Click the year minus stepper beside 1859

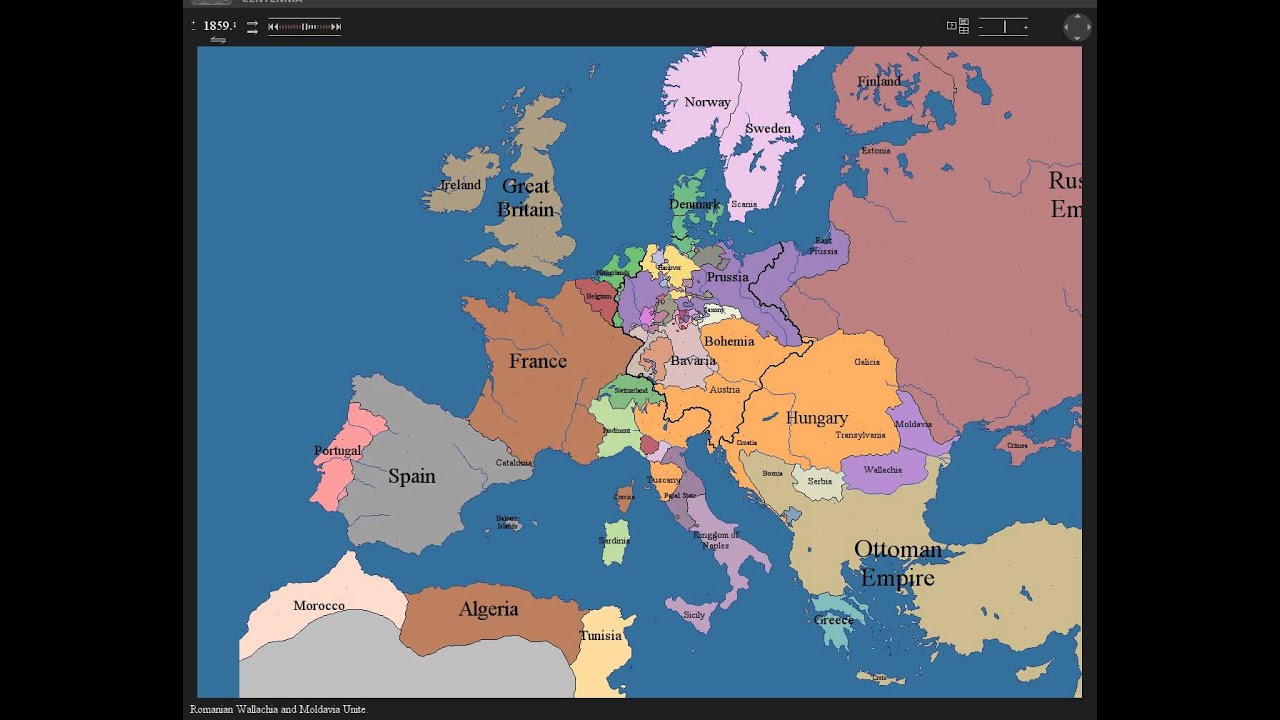(x=193, y=30)
